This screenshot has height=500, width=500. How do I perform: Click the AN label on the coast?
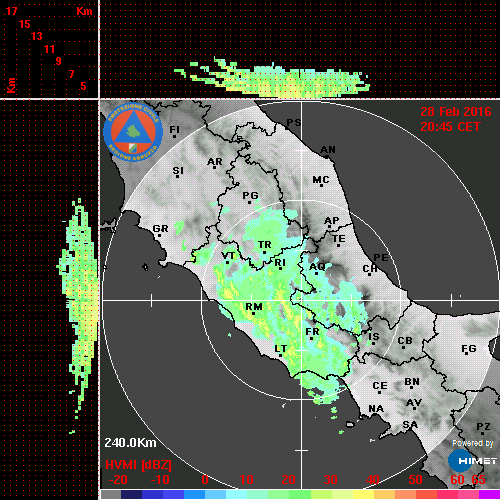tap(328, 150)
